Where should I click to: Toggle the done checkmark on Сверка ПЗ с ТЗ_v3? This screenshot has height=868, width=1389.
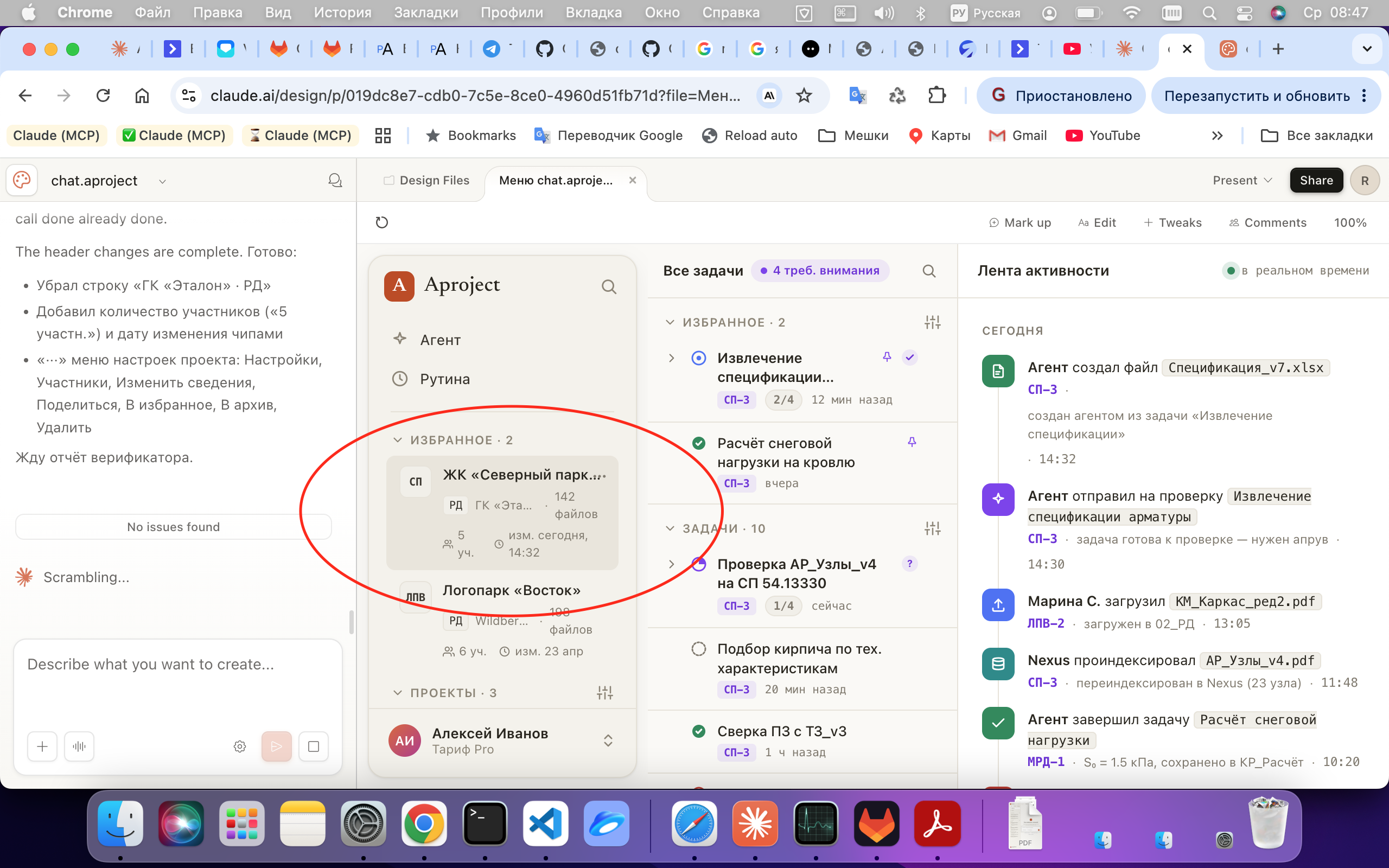[x=698, y=731]
